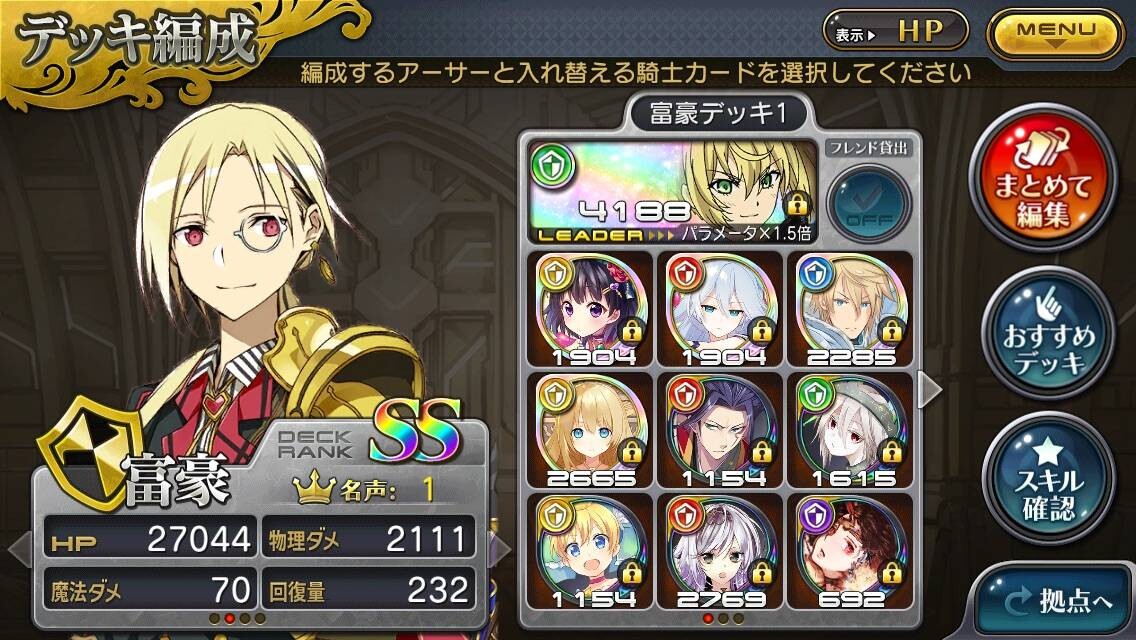Select the first dot under the stats panel
1136x640 pixels.
214,618
